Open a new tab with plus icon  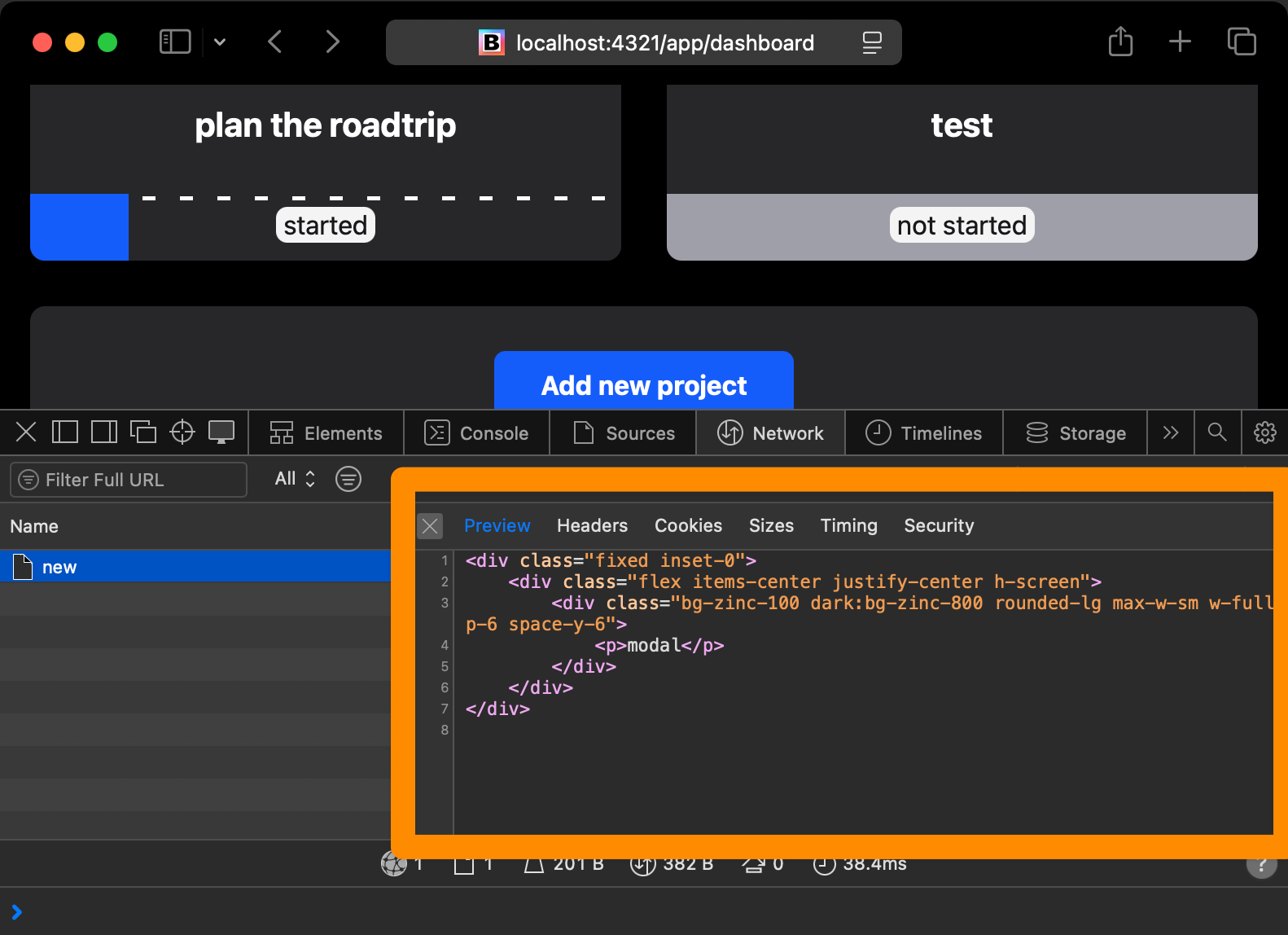[x=1180, y=41]
